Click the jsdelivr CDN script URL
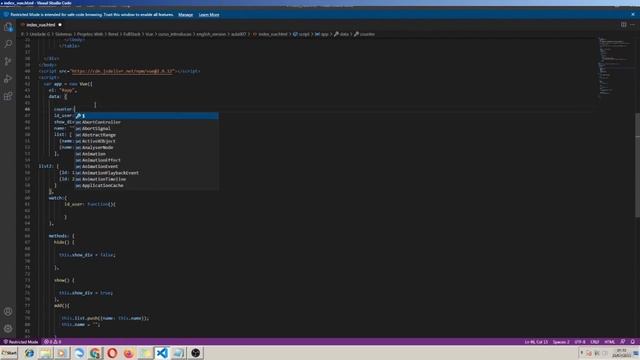The image size is (640, 360). [x=122, y=71]
